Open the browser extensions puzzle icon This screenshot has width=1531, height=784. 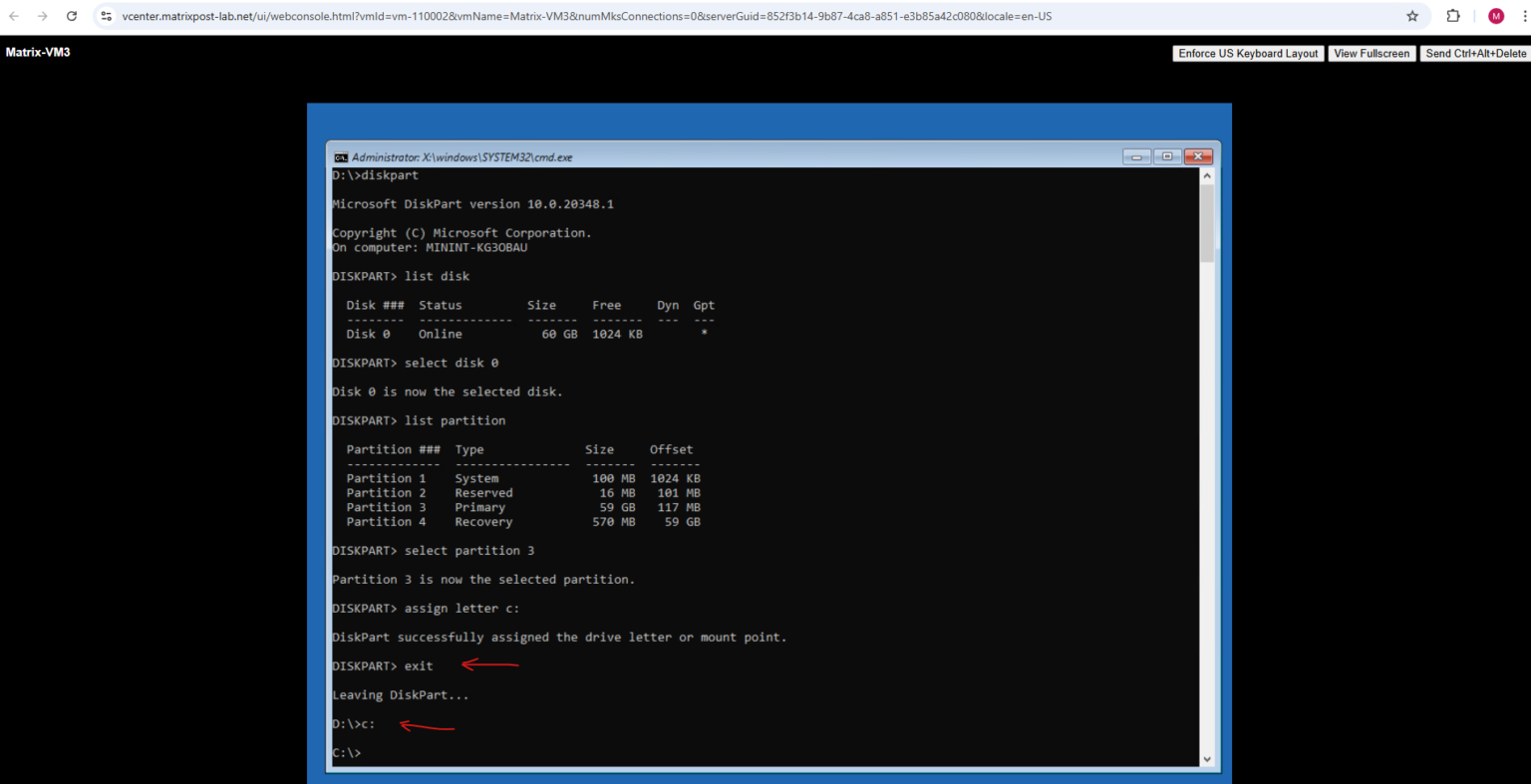point(1453,16)
